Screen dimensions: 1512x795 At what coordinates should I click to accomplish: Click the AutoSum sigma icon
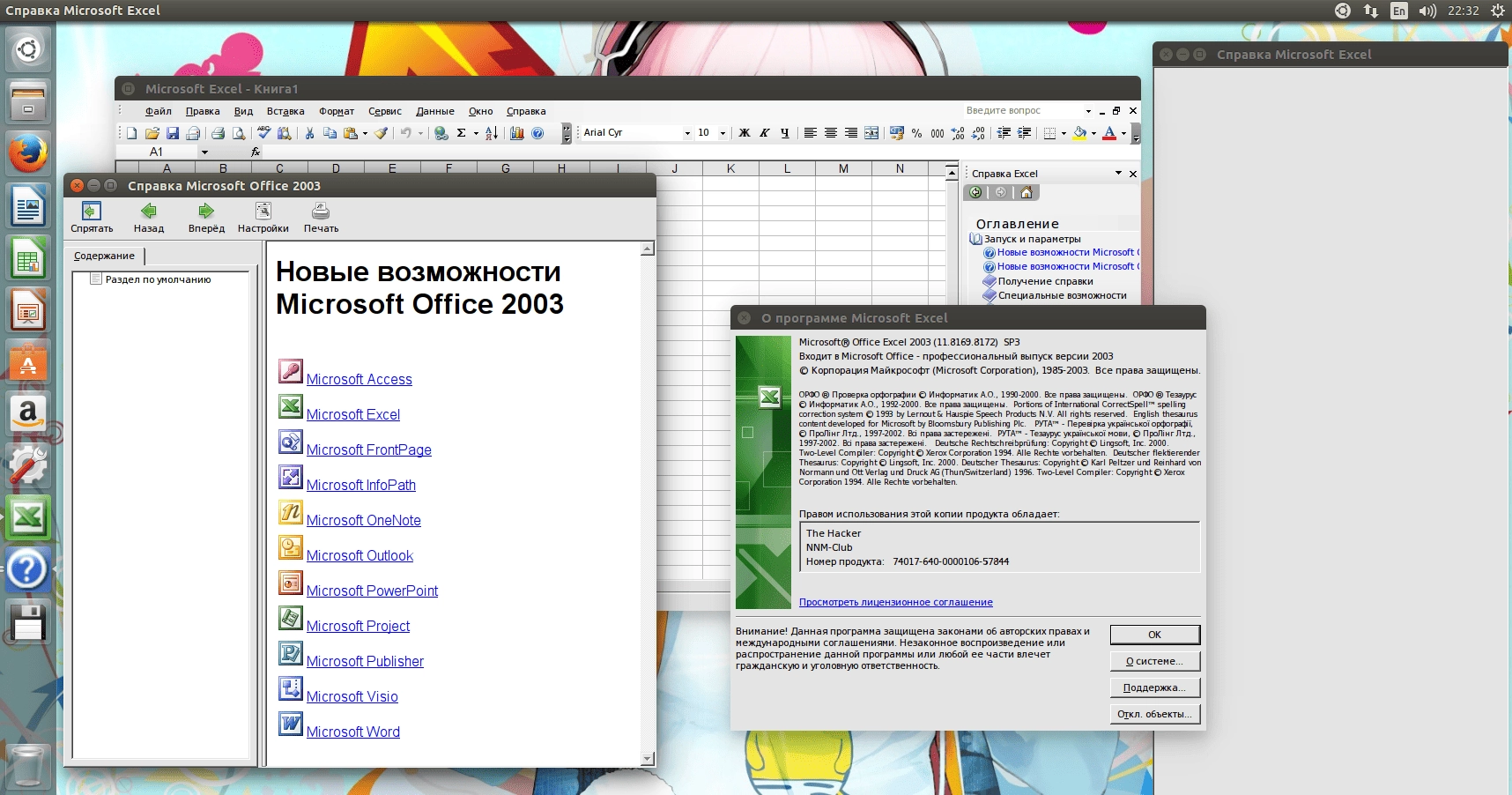[461, 133]
